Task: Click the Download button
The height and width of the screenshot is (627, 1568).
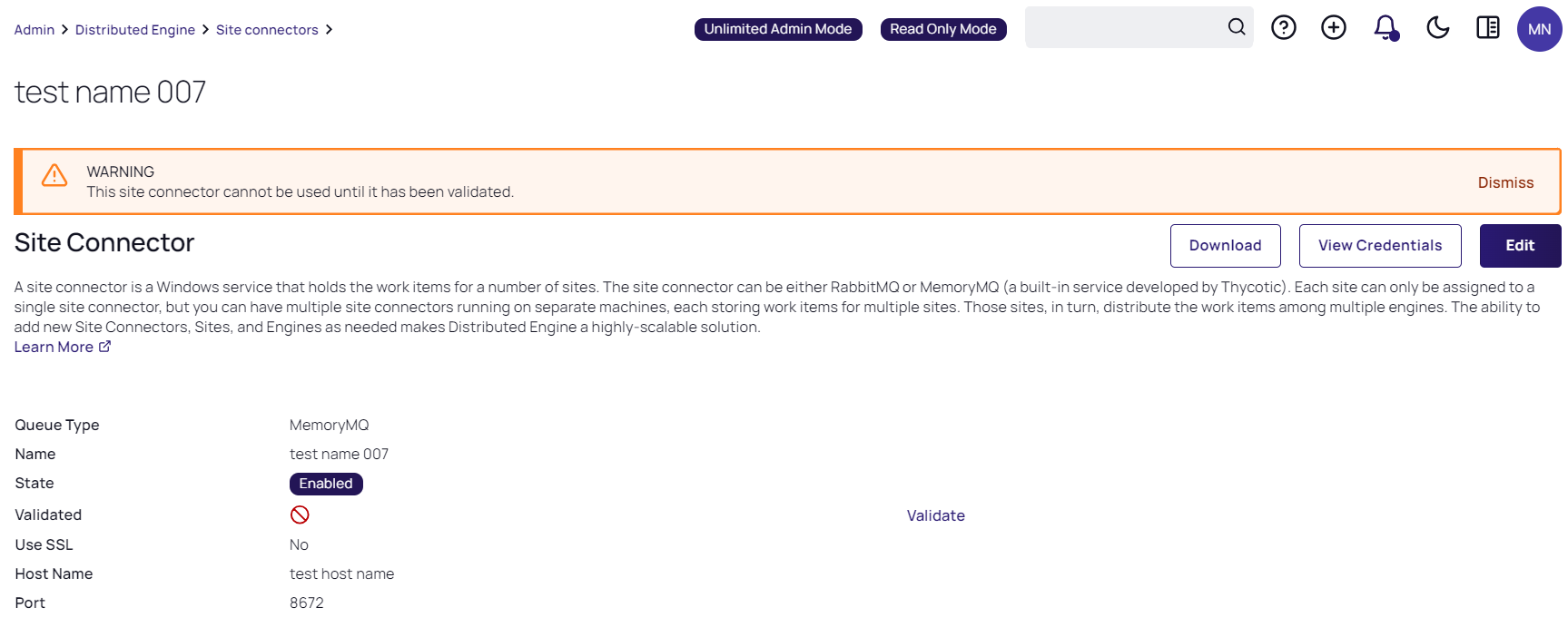Action: click(1225, 246)
